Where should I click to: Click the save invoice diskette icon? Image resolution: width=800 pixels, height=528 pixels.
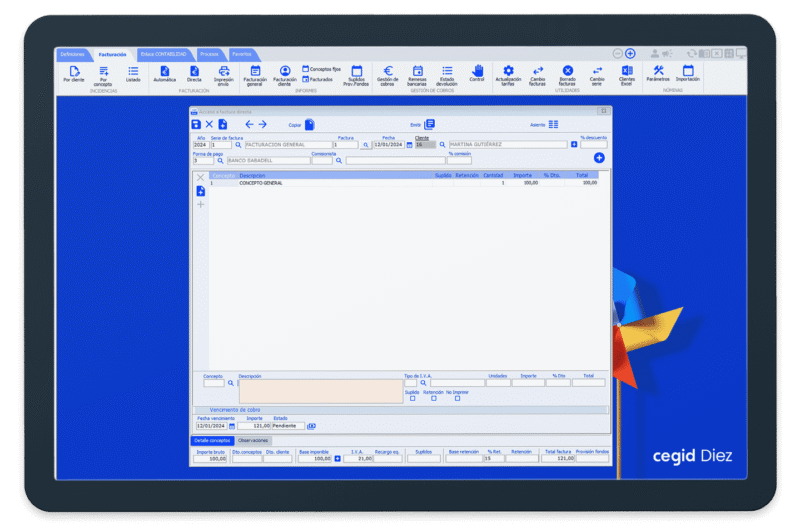point(196,124)
